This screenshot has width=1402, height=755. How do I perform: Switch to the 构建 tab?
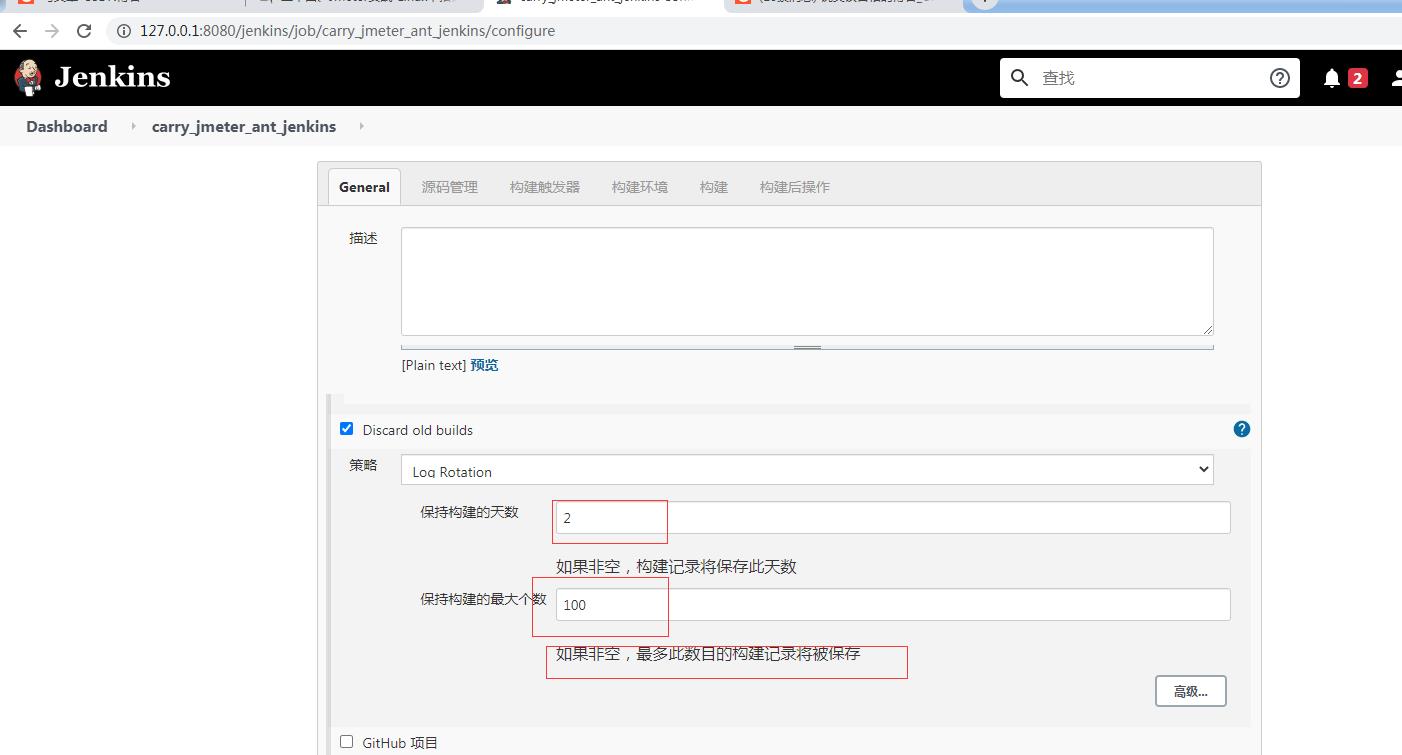714,187
